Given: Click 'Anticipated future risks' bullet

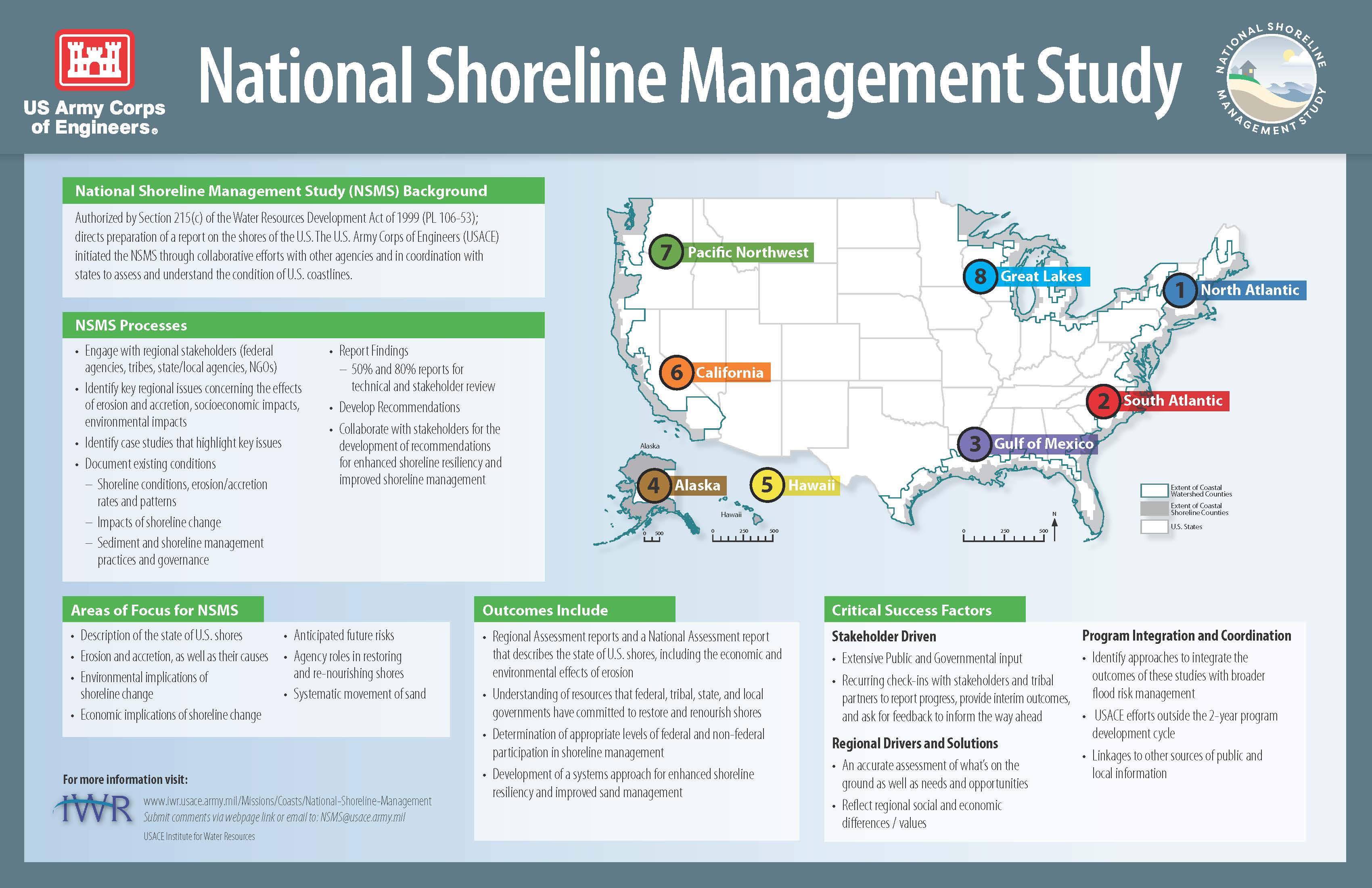Looking at the screenshot, I should pos(343,635).
